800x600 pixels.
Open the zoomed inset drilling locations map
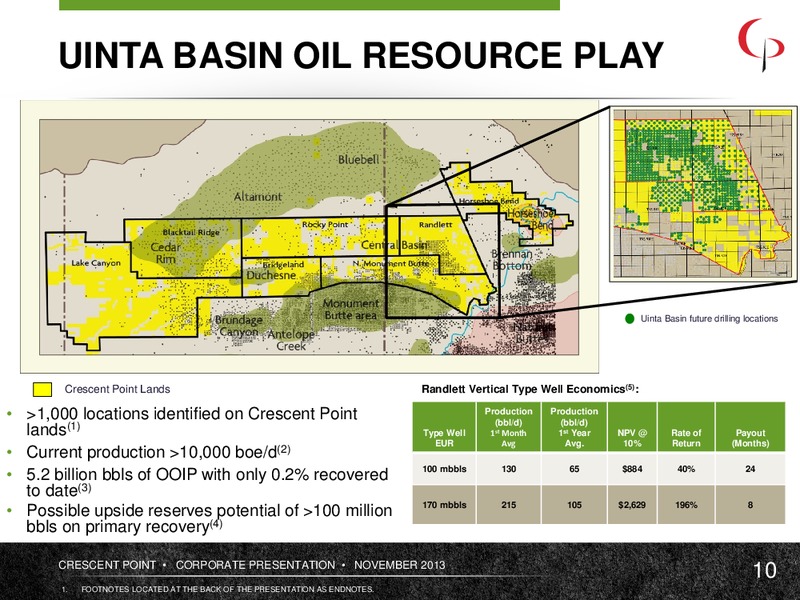click(703, 194)
